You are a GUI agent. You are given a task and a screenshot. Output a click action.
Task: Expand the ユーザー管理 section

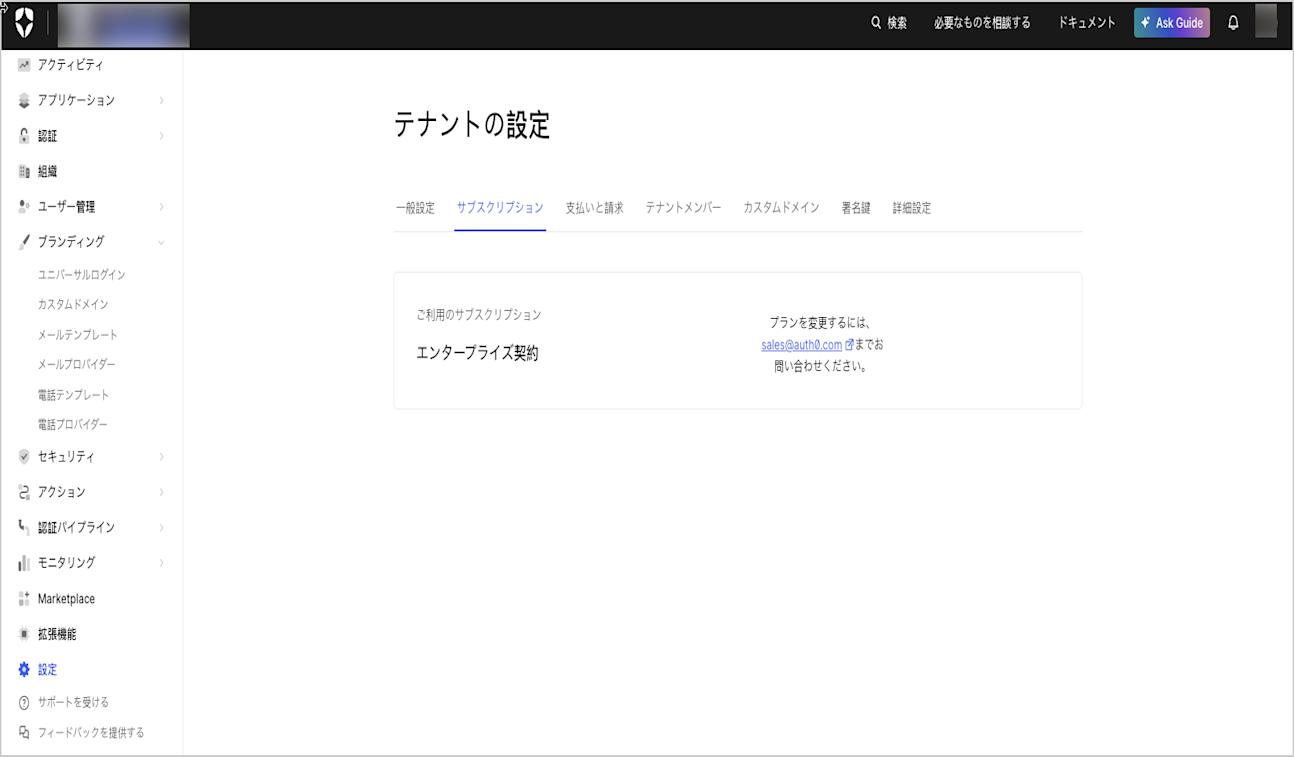pos(160,207)
